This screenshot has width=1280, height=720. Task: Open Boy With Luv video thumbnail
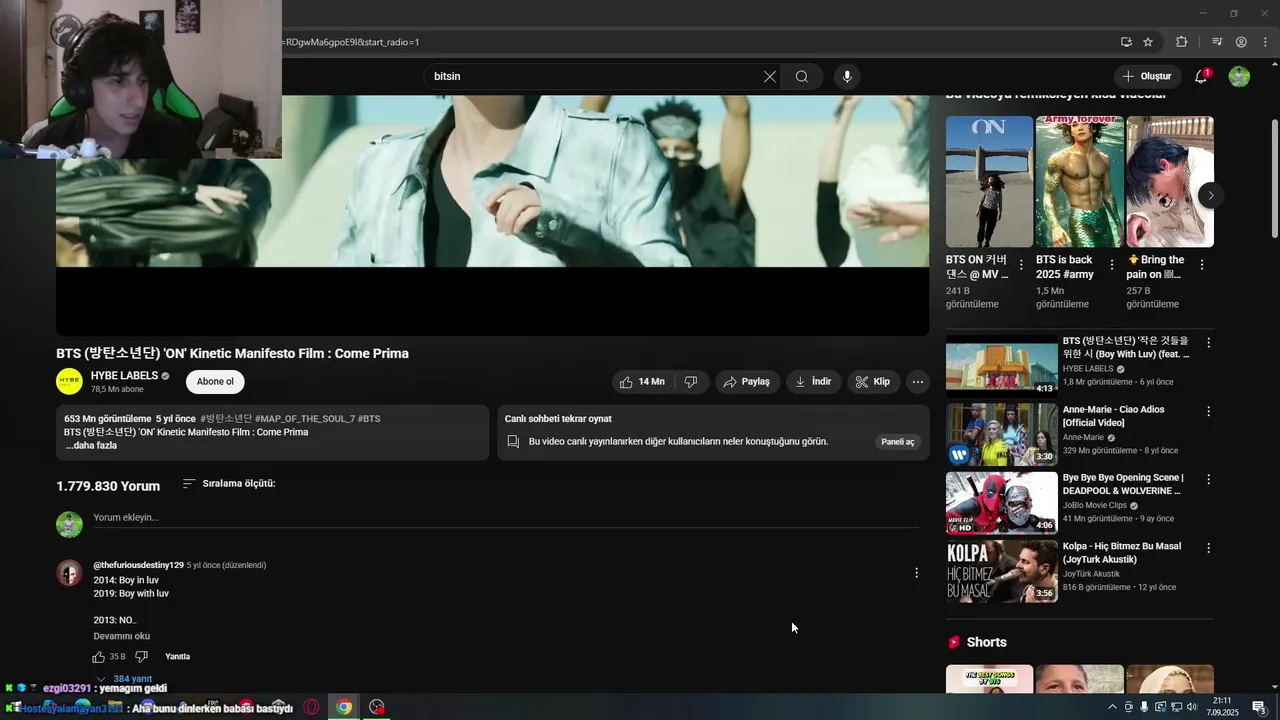1001,366
